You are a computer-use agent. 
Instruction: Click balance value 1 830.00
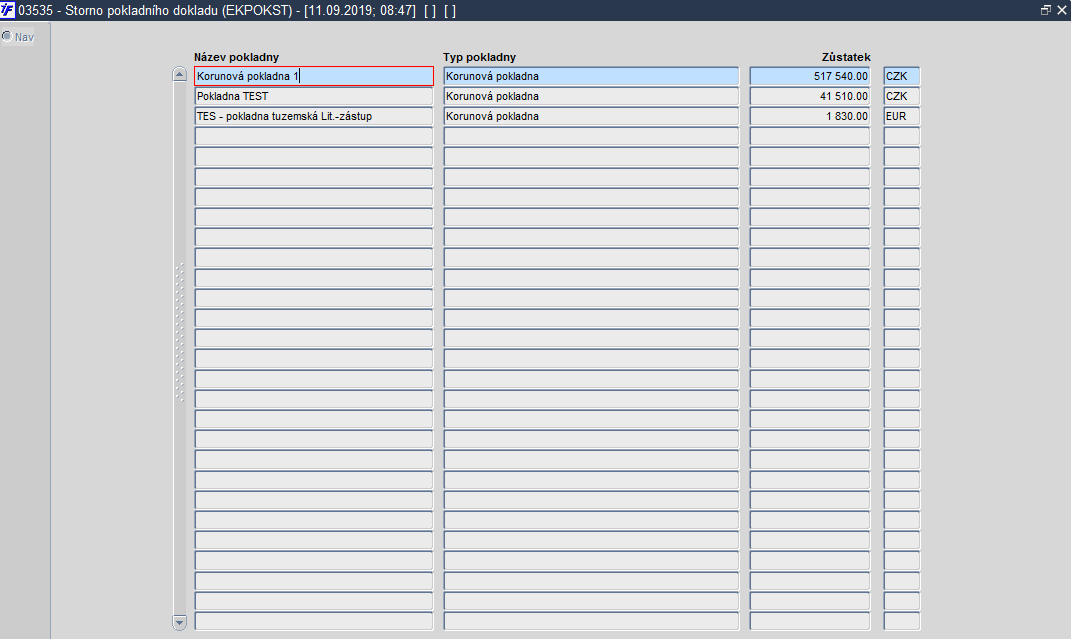click(x=810, y=116)
